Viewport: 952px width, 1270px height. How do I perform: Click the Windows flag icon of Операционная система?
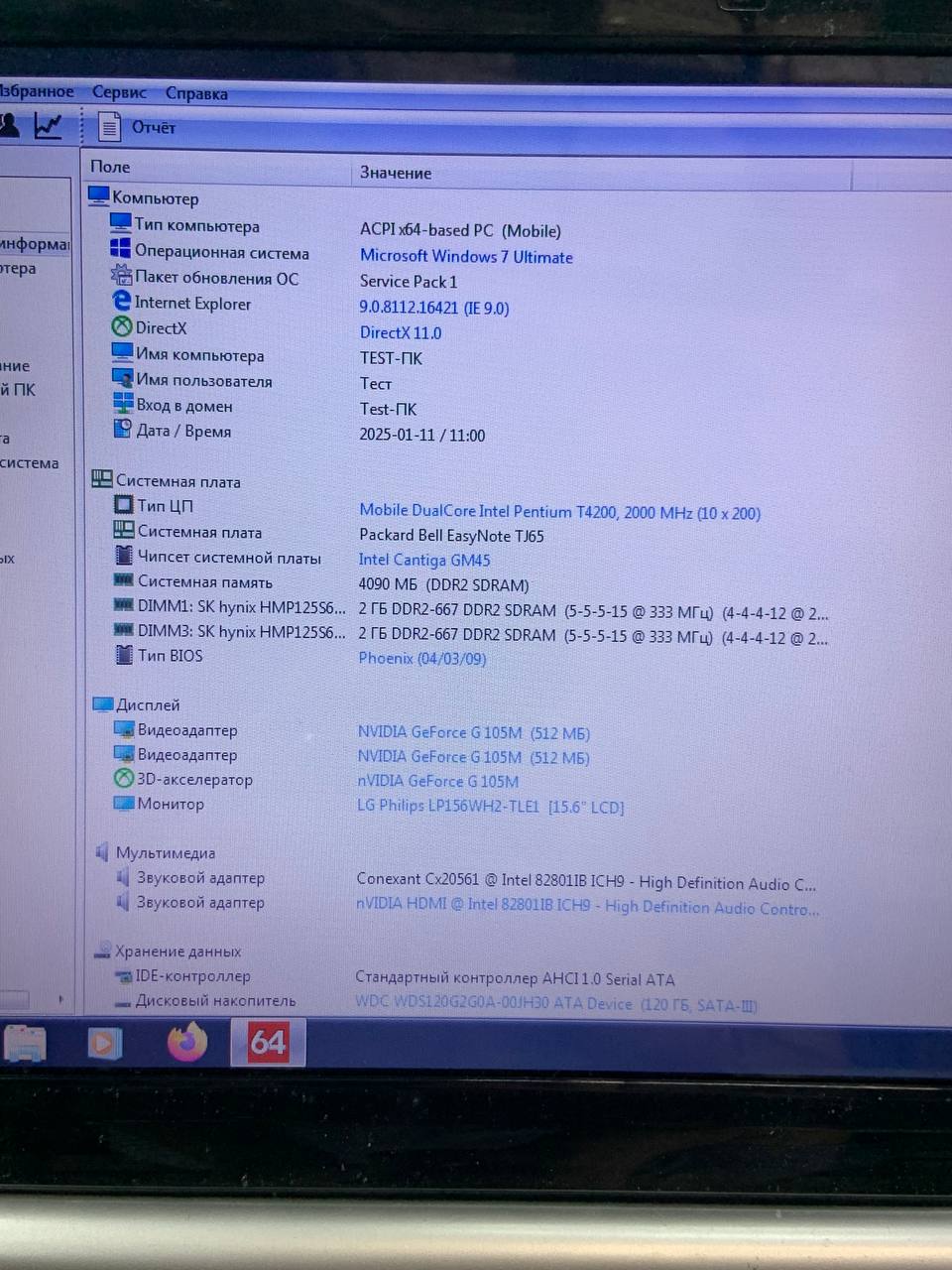point(121,249)
